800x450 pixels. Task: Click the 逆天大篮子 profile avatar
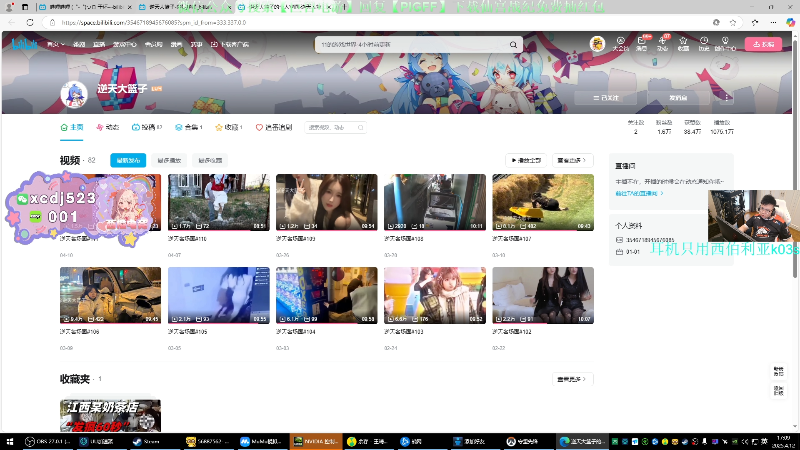coord(74,94)
